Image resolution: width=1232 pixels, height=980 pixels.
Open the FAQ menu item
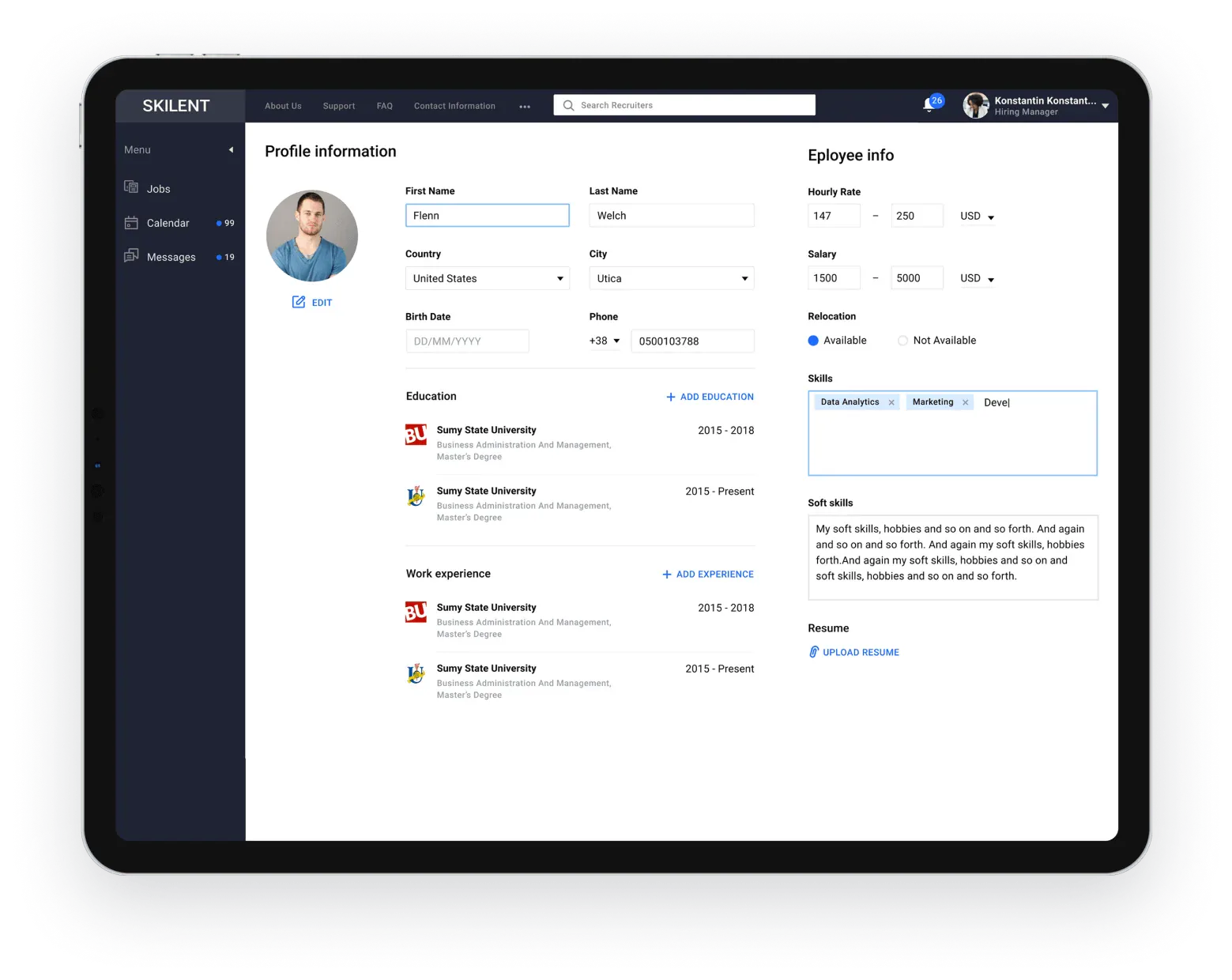(x=385, y=106)
